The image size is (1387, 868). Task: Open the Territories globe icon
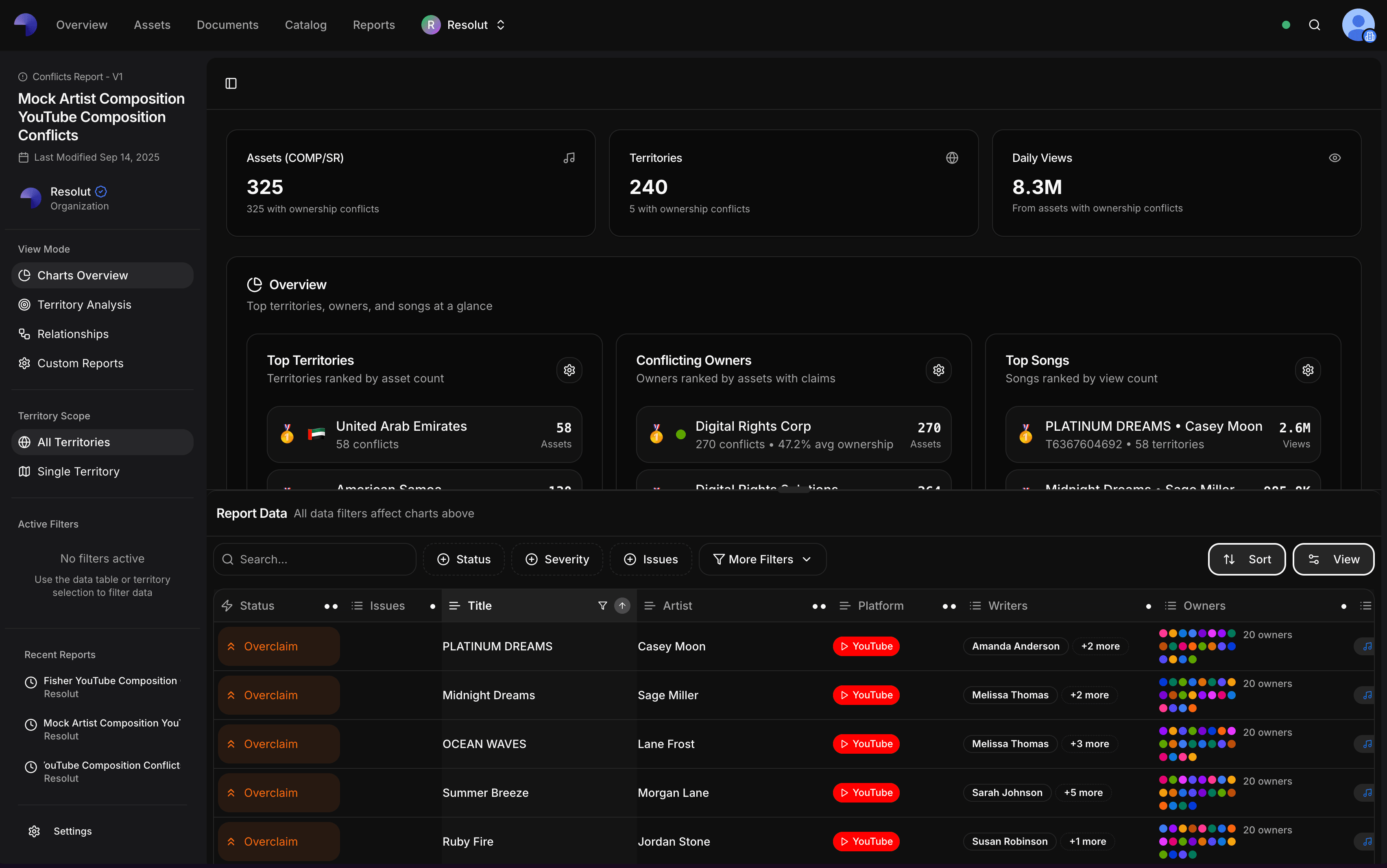pyautogui.click(x=952, y=157)
